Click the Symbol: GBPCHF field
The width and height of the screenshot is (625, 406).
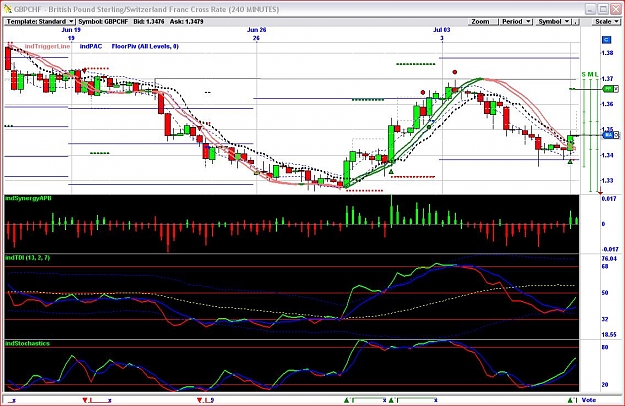point(103,22)
